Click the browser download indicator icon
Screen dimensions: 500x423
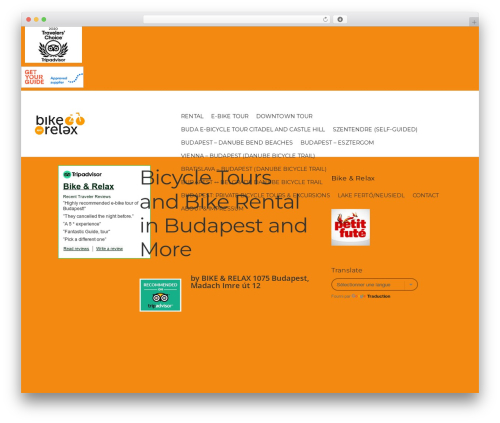(x=340, y=19)
